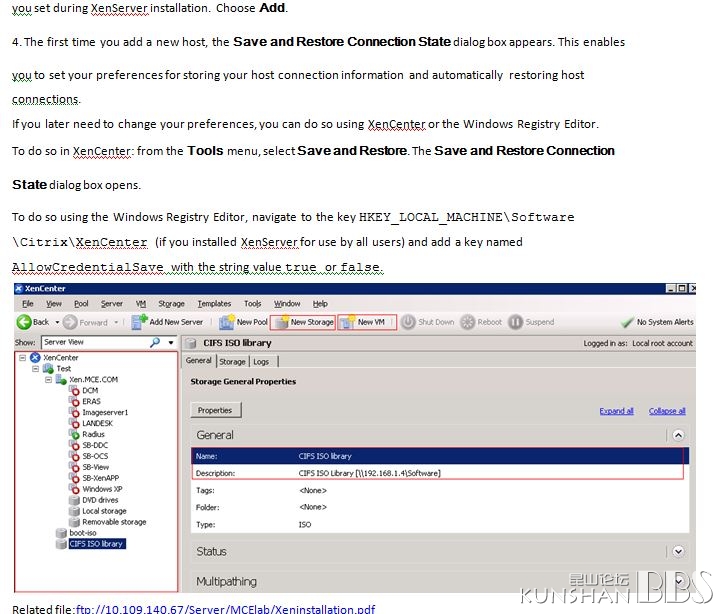Select the Description property row

click(x=440, y=473)
